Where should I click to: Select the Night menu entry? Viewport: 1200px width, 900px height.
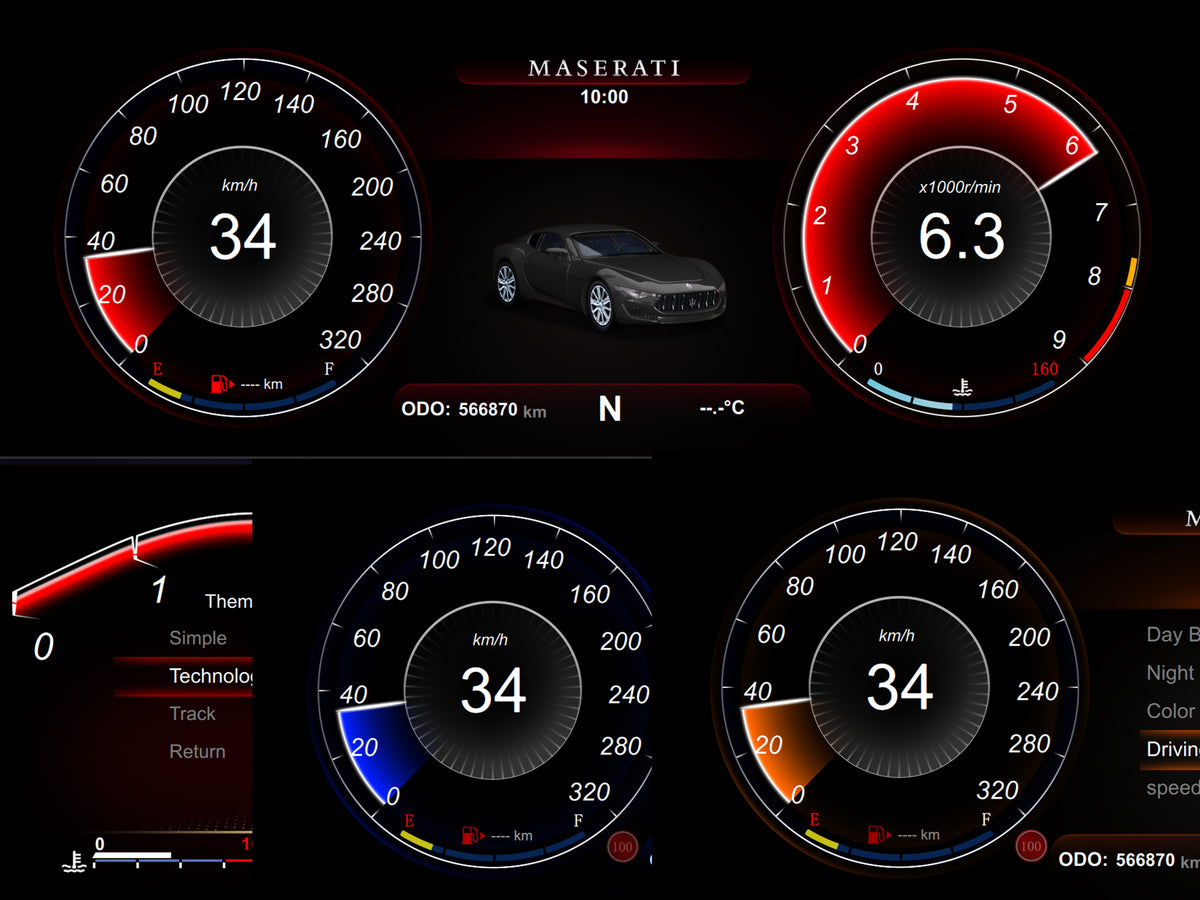1170,673
